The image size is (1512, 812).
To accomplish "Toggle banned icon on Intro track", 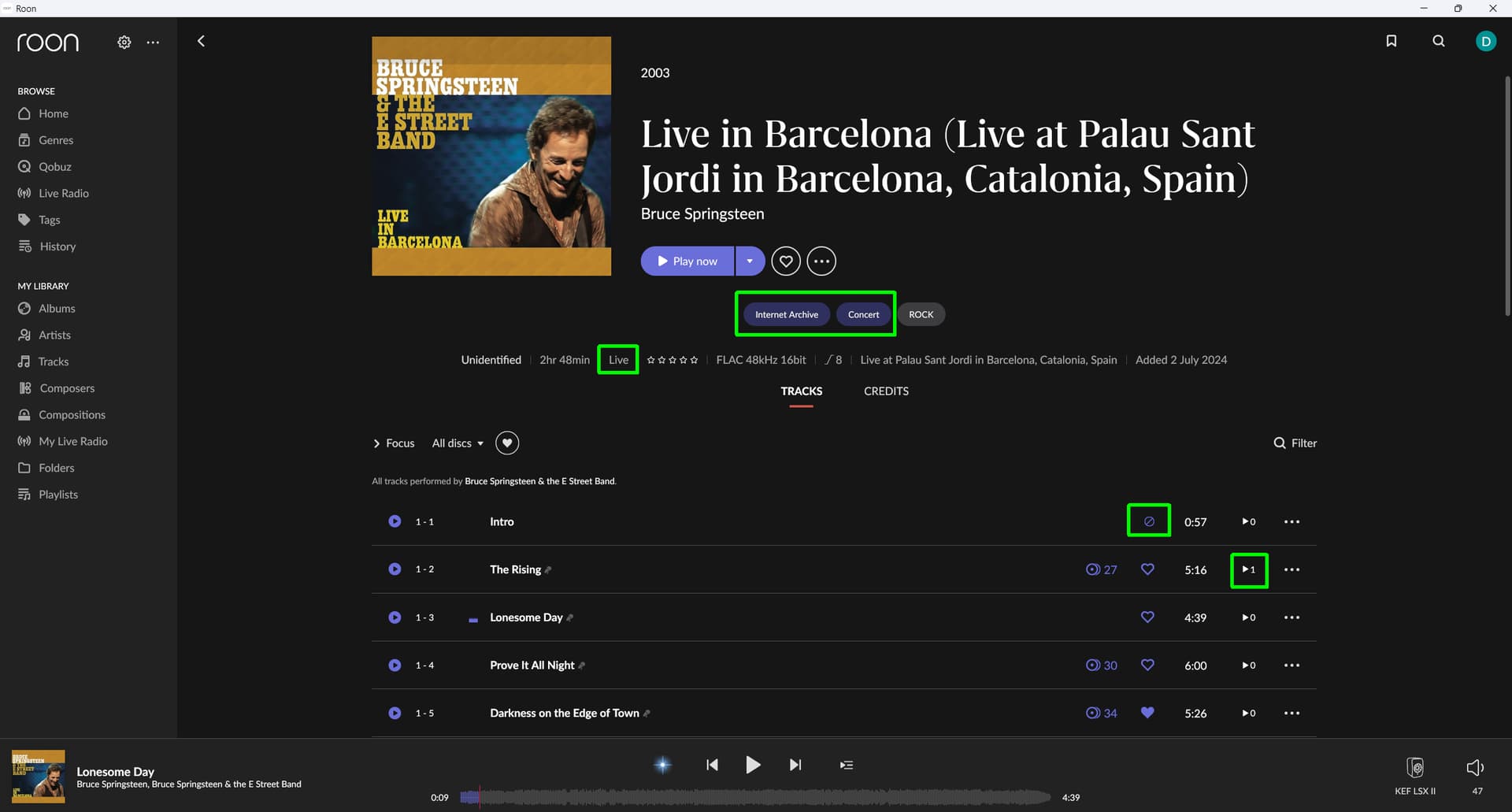I will 1149,521.
